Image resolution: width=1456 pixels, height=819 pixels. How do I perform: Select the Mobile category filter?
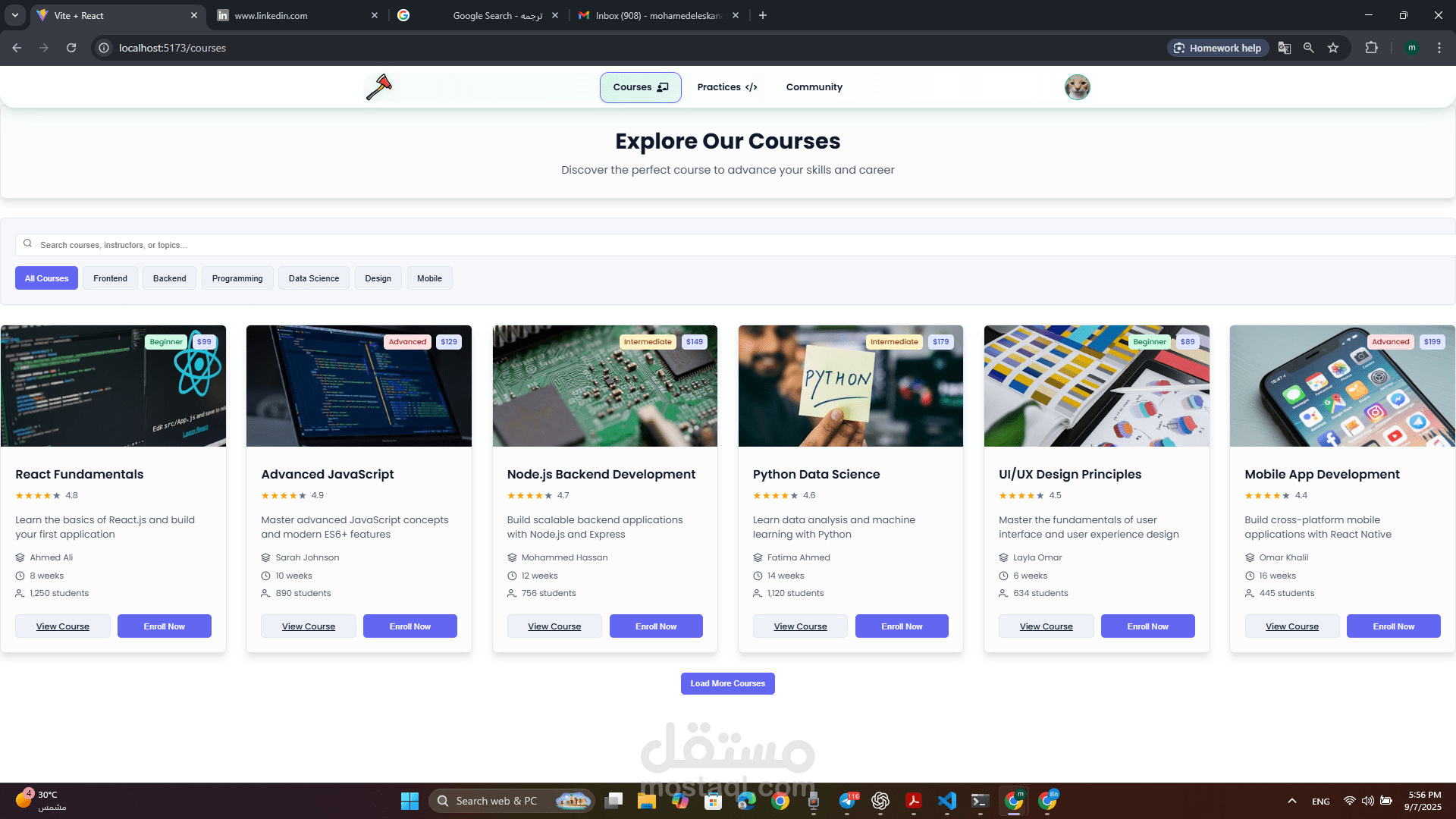pos(429,278)
